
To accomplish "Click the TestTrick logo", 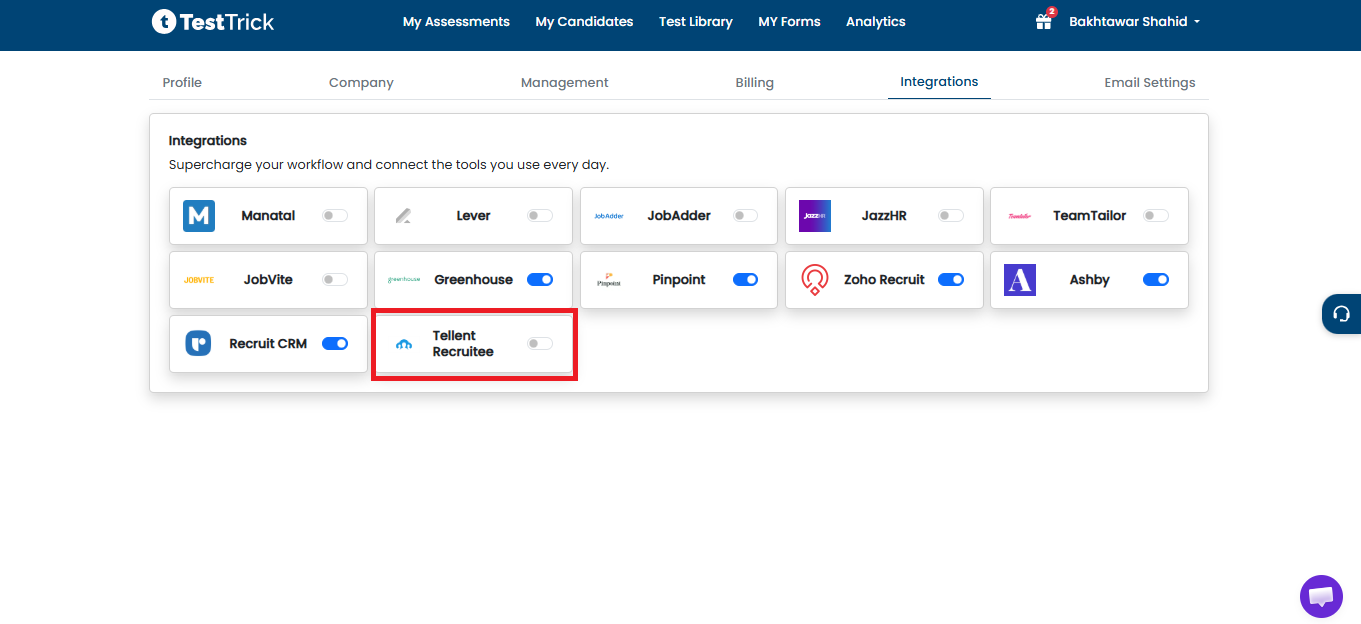I will point(213,21).
